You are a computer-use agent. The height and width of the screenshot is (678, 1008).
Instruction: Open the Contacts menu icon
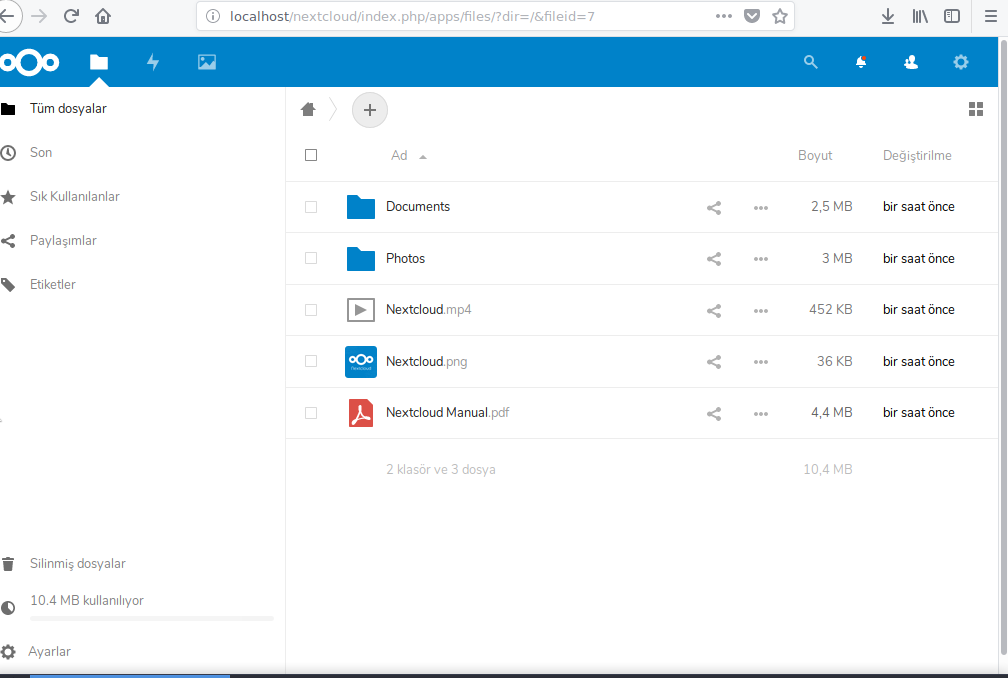910,62
